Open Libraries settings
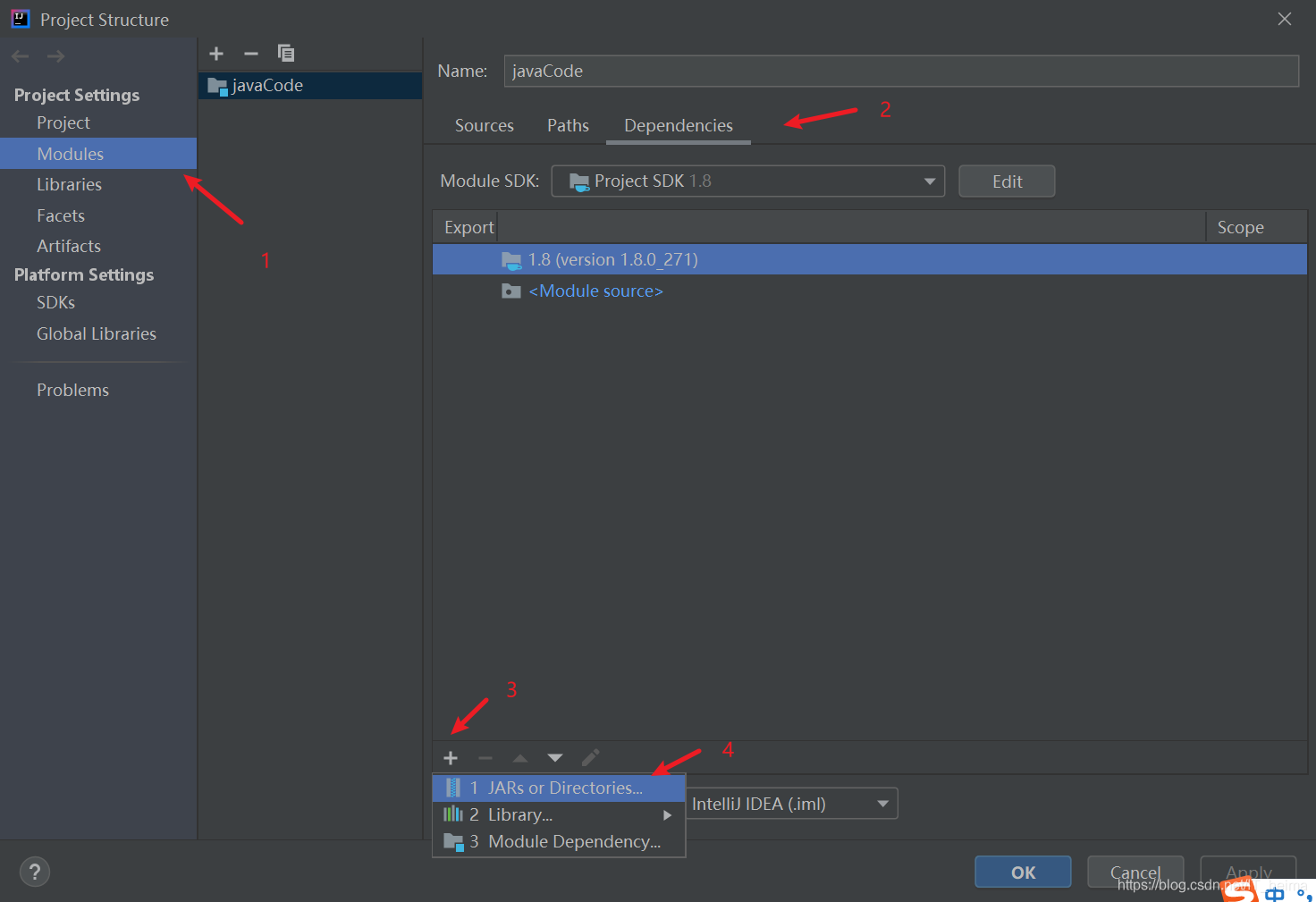This screenshot has height=902, width=1316. (69, 184)
